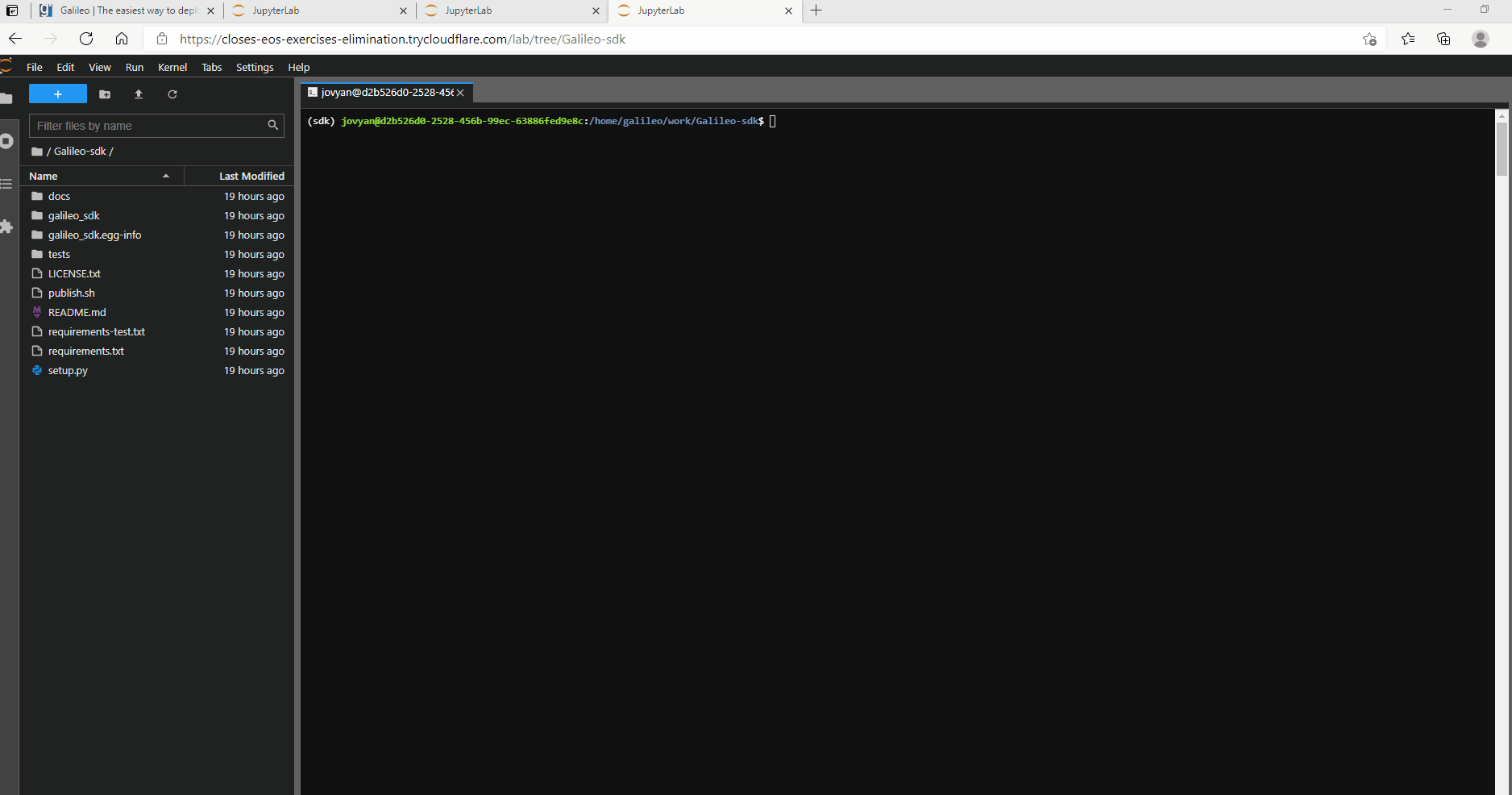View site information lock icon
Screen dimensions: 1512x795
click(162, 39)
